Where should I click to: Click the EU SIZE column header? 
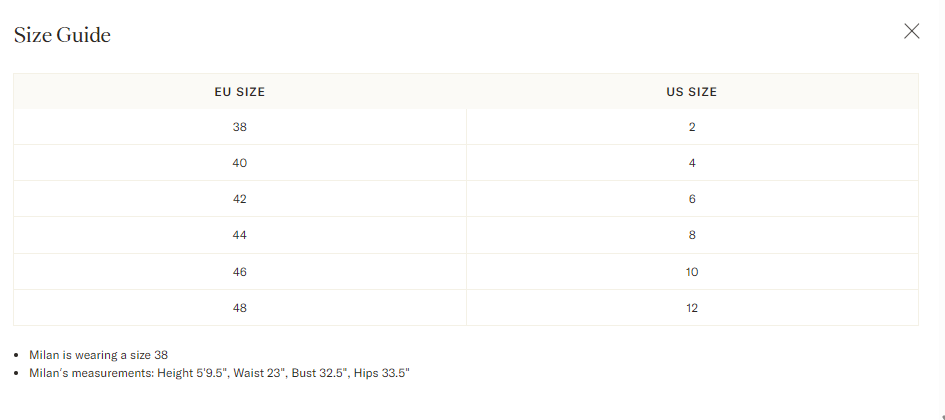pyautogui.click(x=240, y=92)
